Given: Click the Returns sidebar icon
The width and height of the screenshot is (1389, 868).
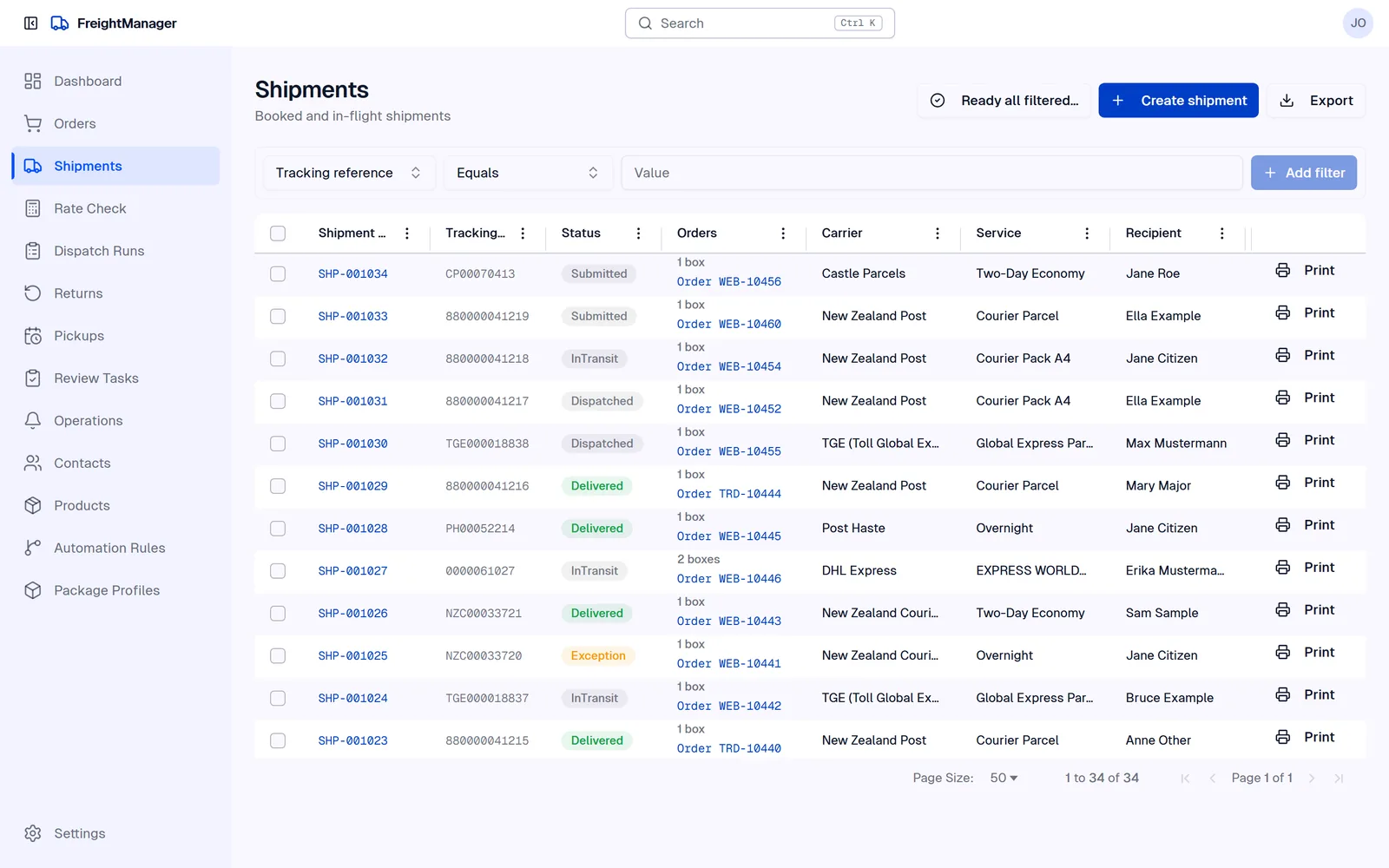Looking at the screenshot, I should point(33,293).
